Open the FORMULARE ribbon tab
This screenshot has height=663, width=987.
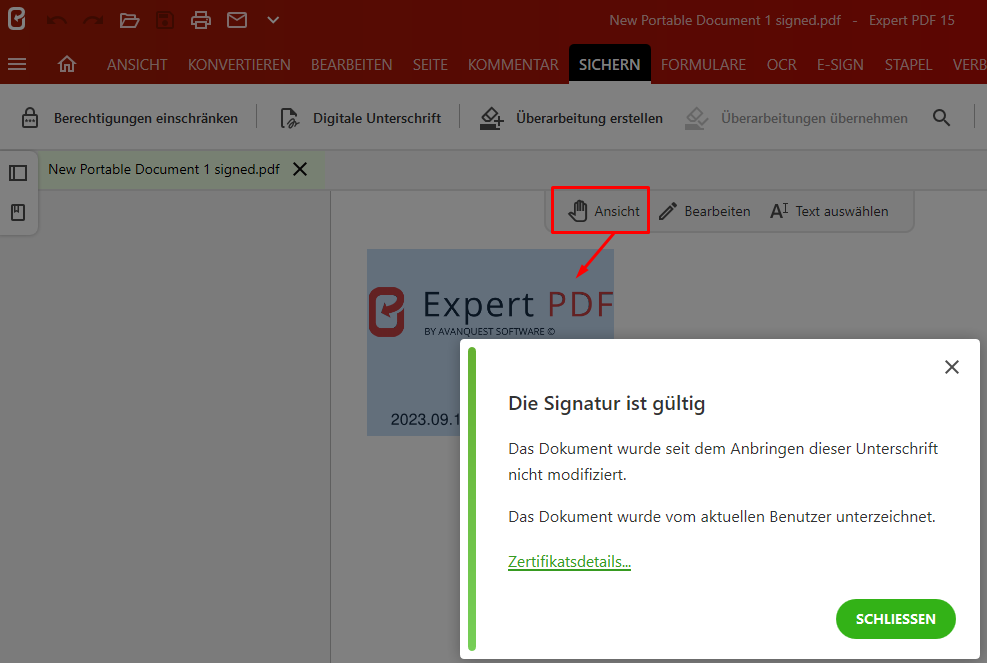pos(703,65)
